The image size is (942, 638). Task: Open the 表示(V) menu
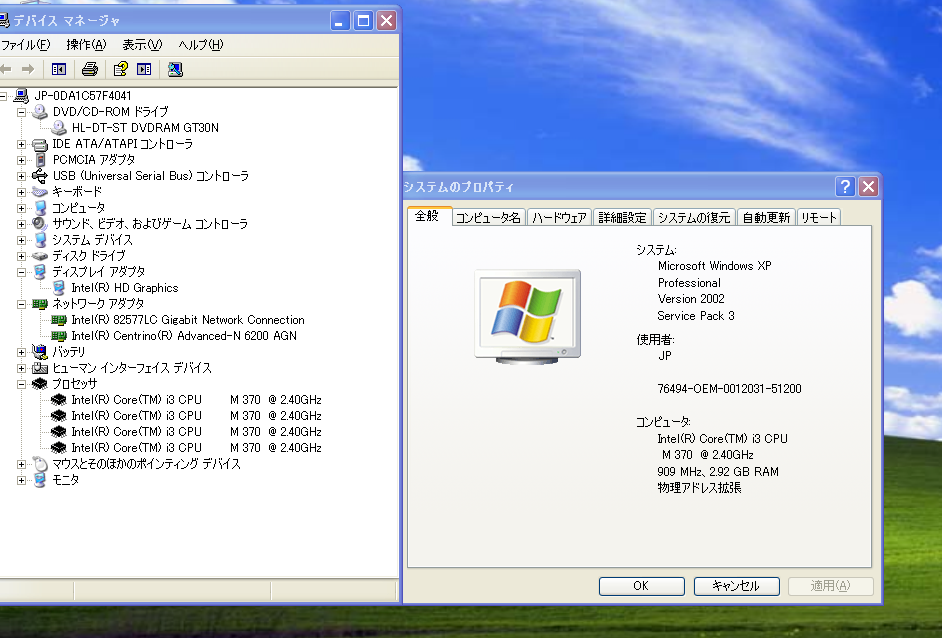pos(142,45)
